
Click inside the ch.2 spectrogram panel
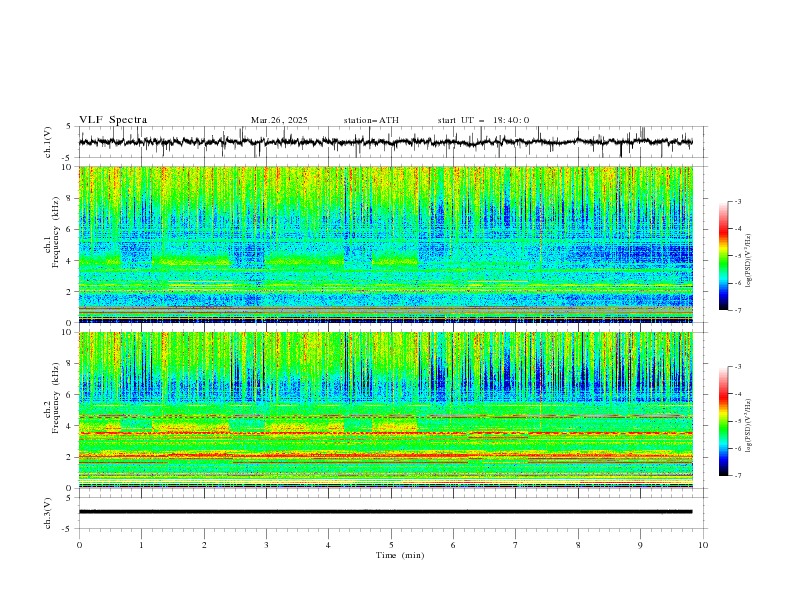click(x=386, y=410)
